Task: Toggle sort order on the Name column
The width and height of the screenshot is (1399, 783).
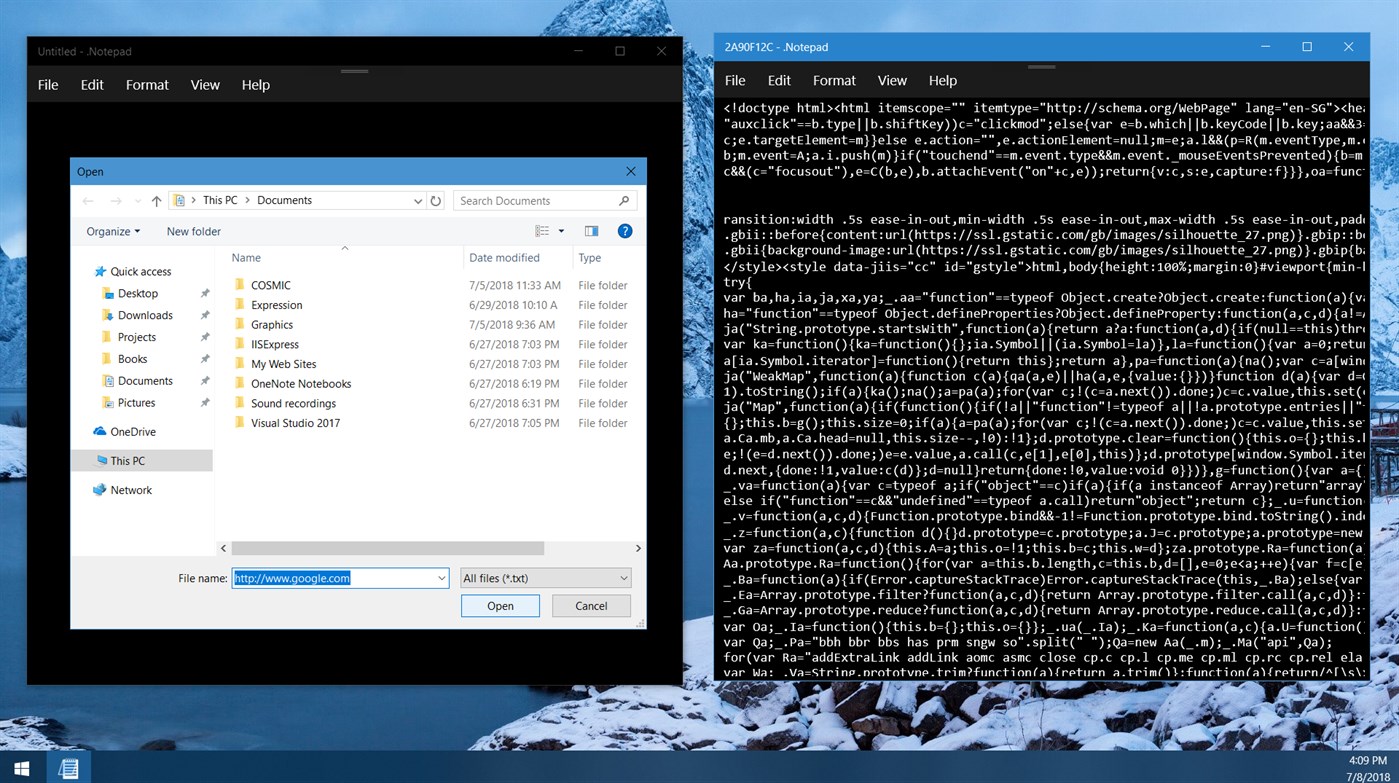Action: tap(246, 257)
